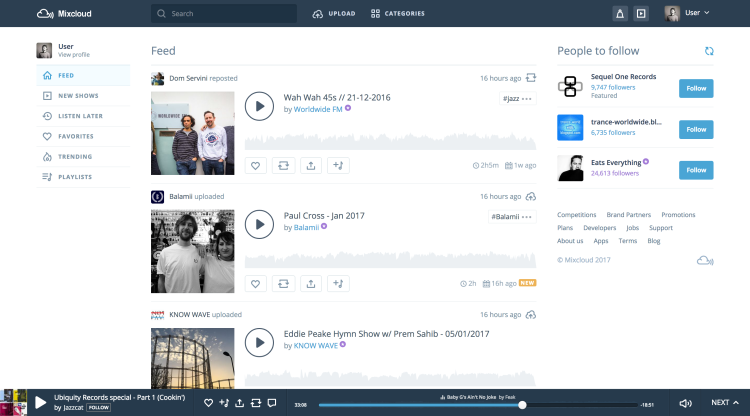Viewport: 750px width, 416px height.
Task: Refresh the People to follow list
Action: coord(709,51)
